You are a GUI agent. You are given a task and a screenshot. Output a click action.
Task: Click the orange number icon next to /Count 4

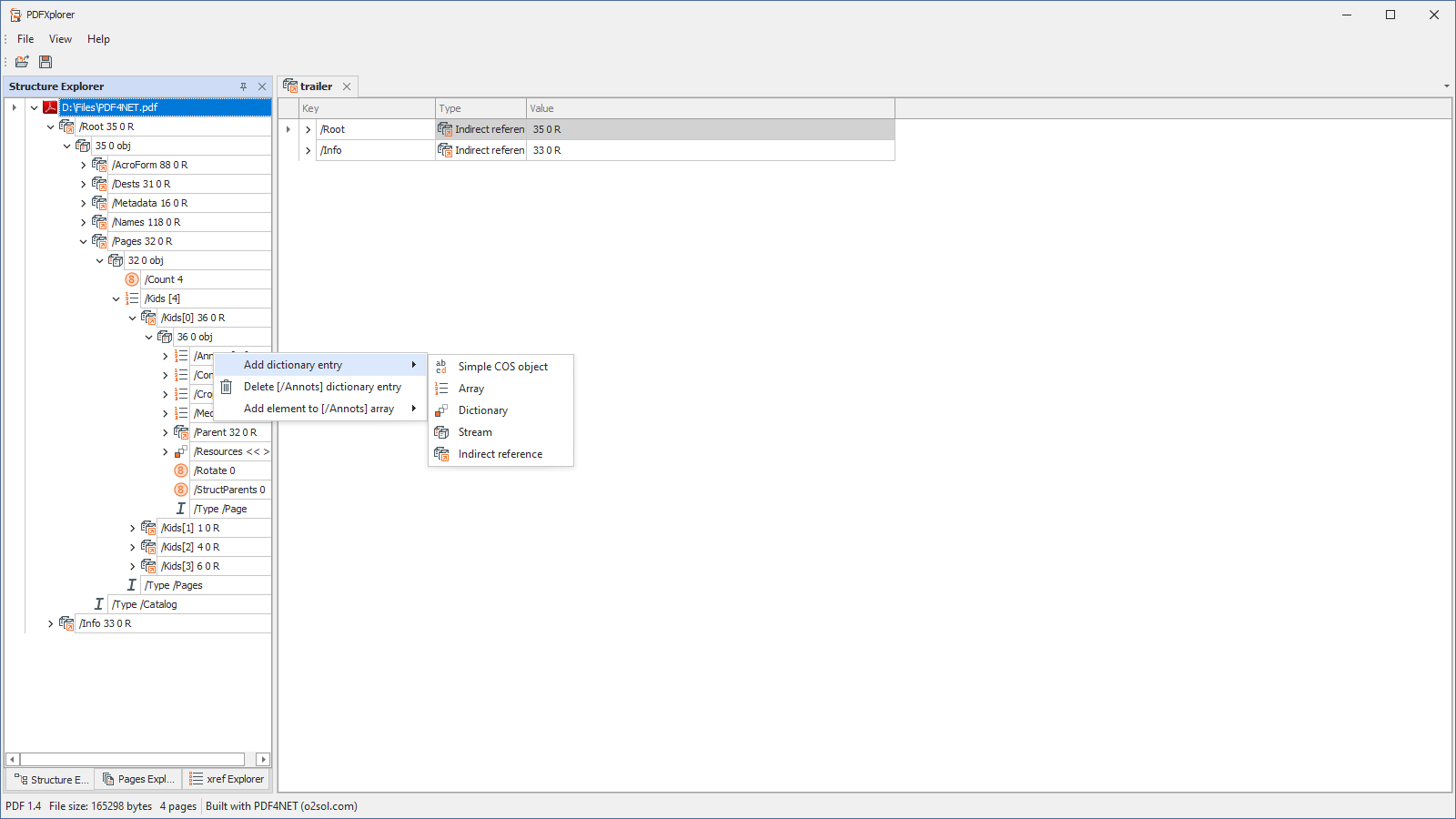coord(131,278)
